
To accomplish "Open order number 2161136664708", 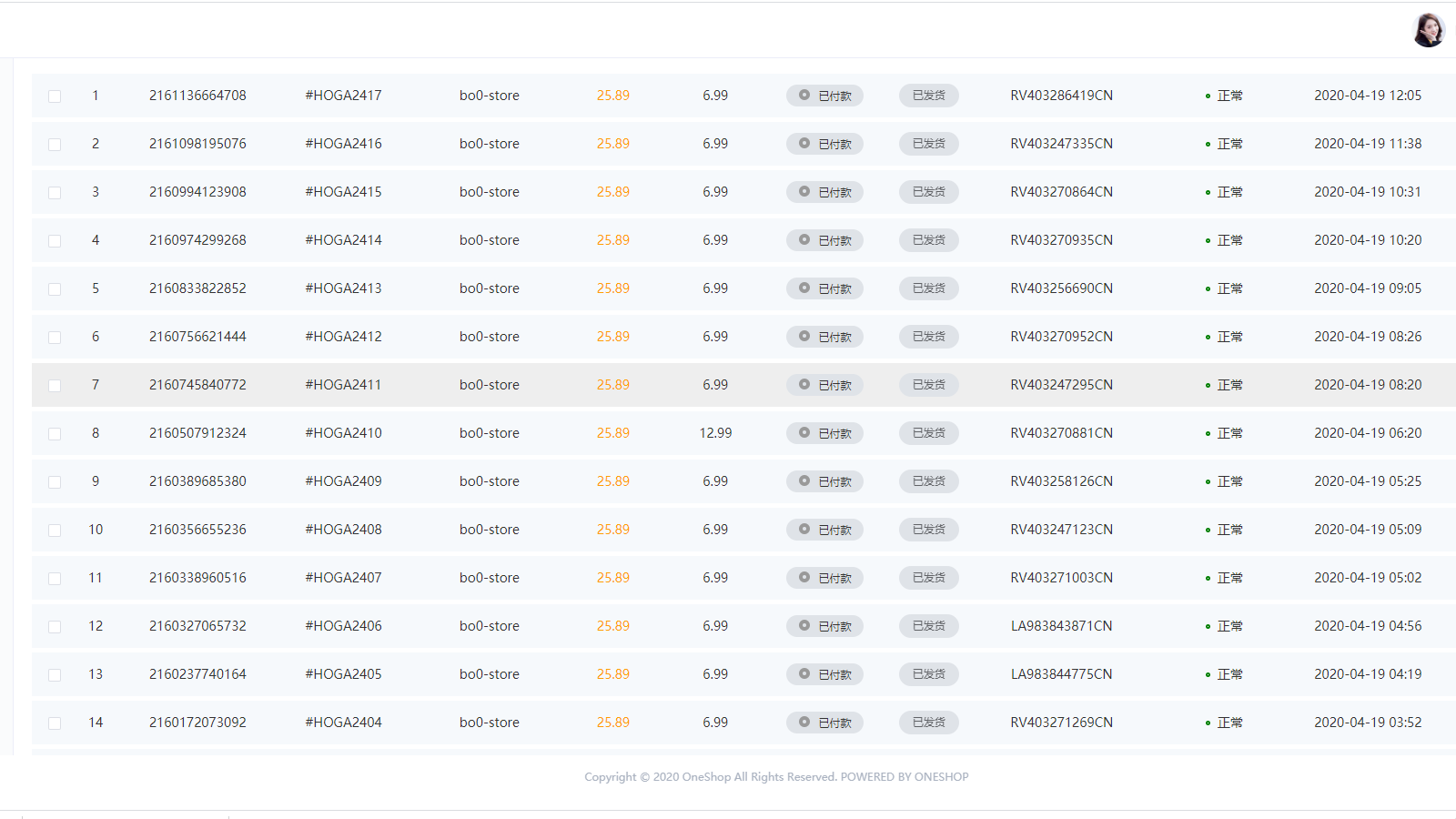I will pyautogui.click(x=197, y=96).
